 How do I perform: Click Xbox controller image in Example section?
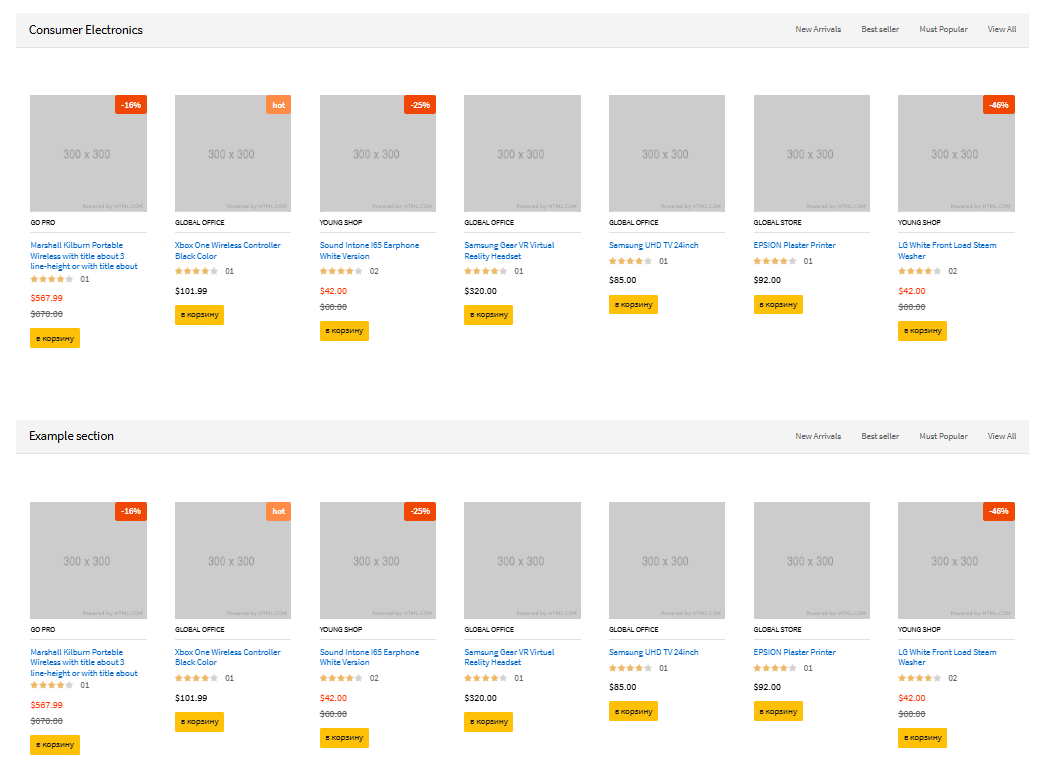click(x=233, y=560)
